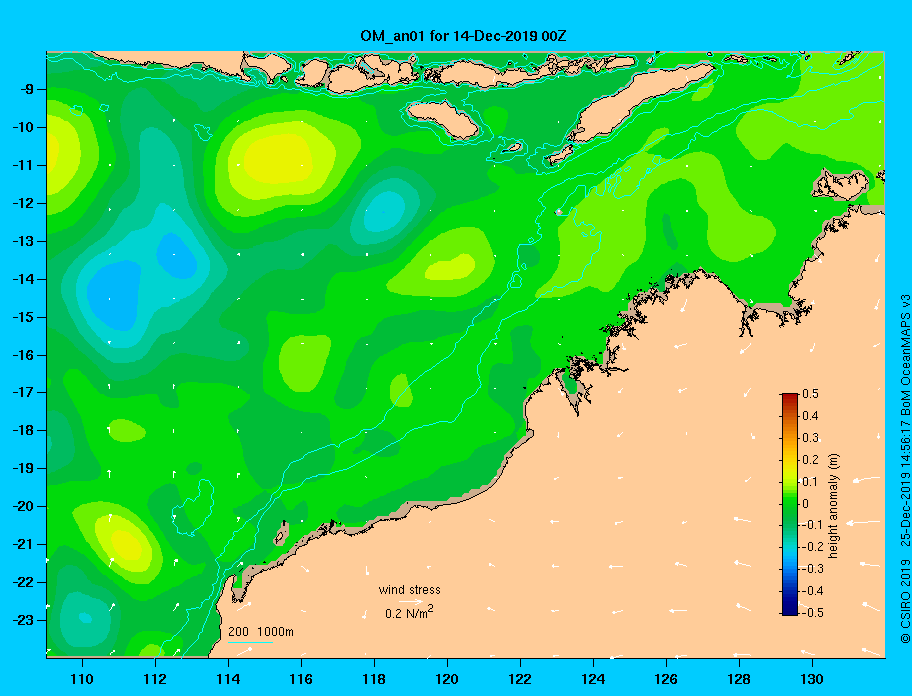Click latitude axis label '-11'

tap(23, 165)
